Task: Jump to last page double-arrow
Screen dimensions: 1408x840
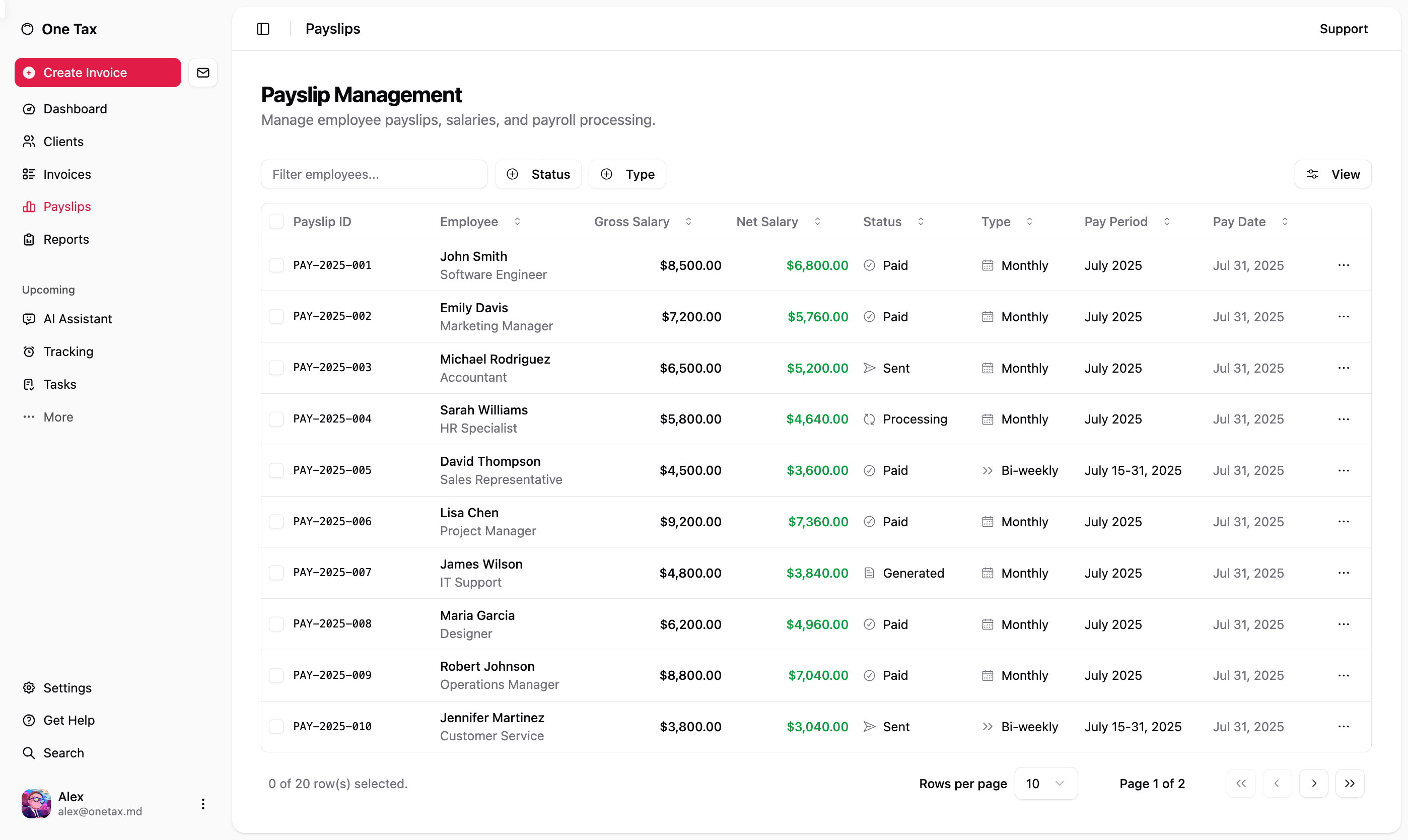Action: click(x=1350, y=784)
